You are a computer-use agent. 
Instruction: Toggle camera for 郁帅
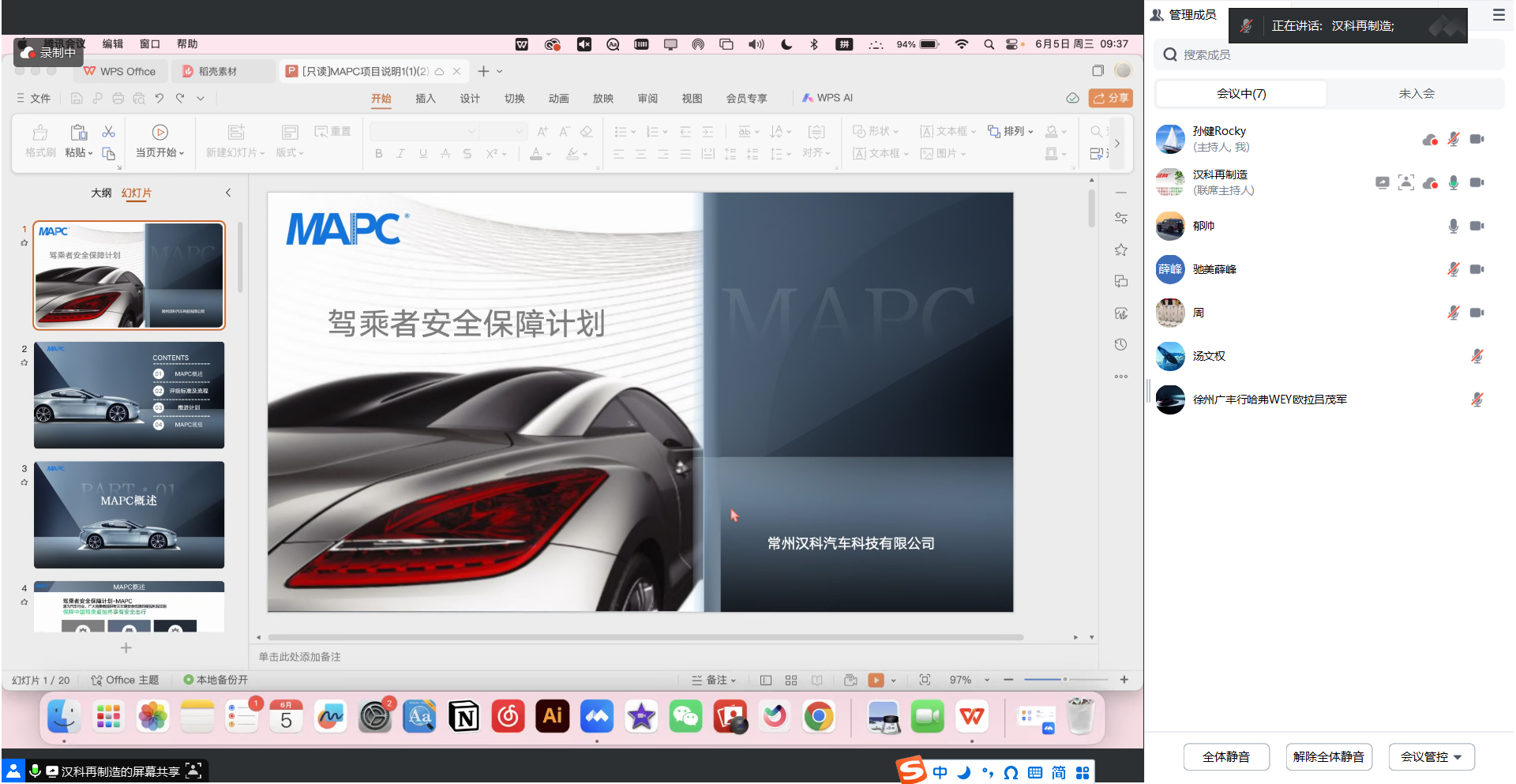click(1477, 227)
